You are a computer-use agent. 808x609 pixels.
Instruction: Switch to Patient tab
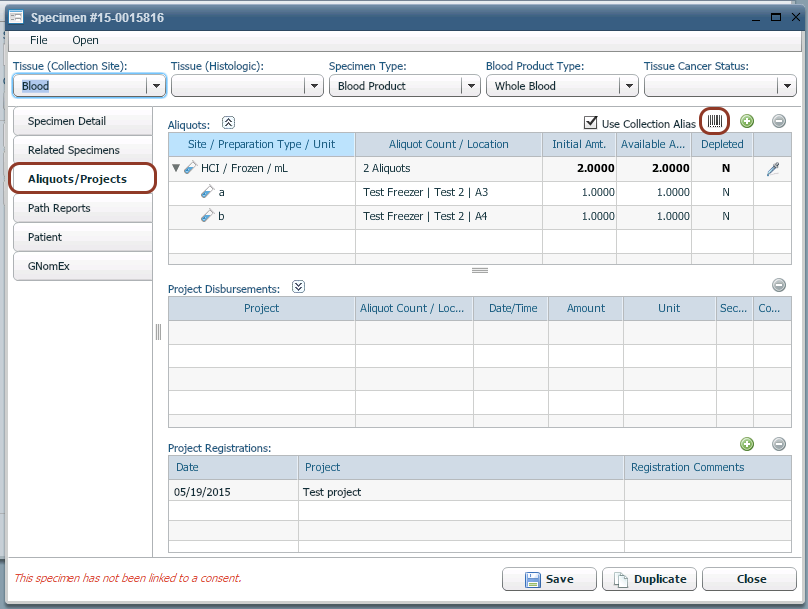[83, 237]
